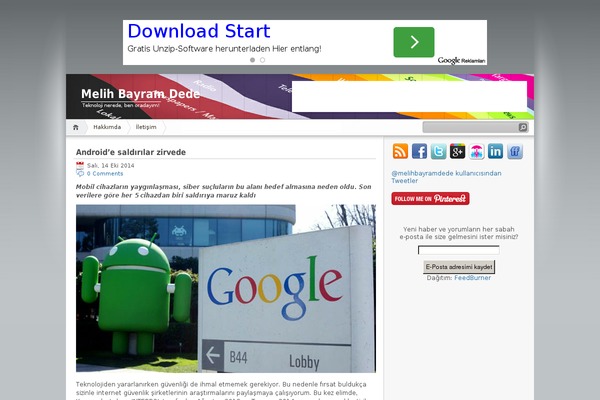
Task: Click 'Teknoloji nerede, ben oradayım!' tagline
Action: click(121, 105)
